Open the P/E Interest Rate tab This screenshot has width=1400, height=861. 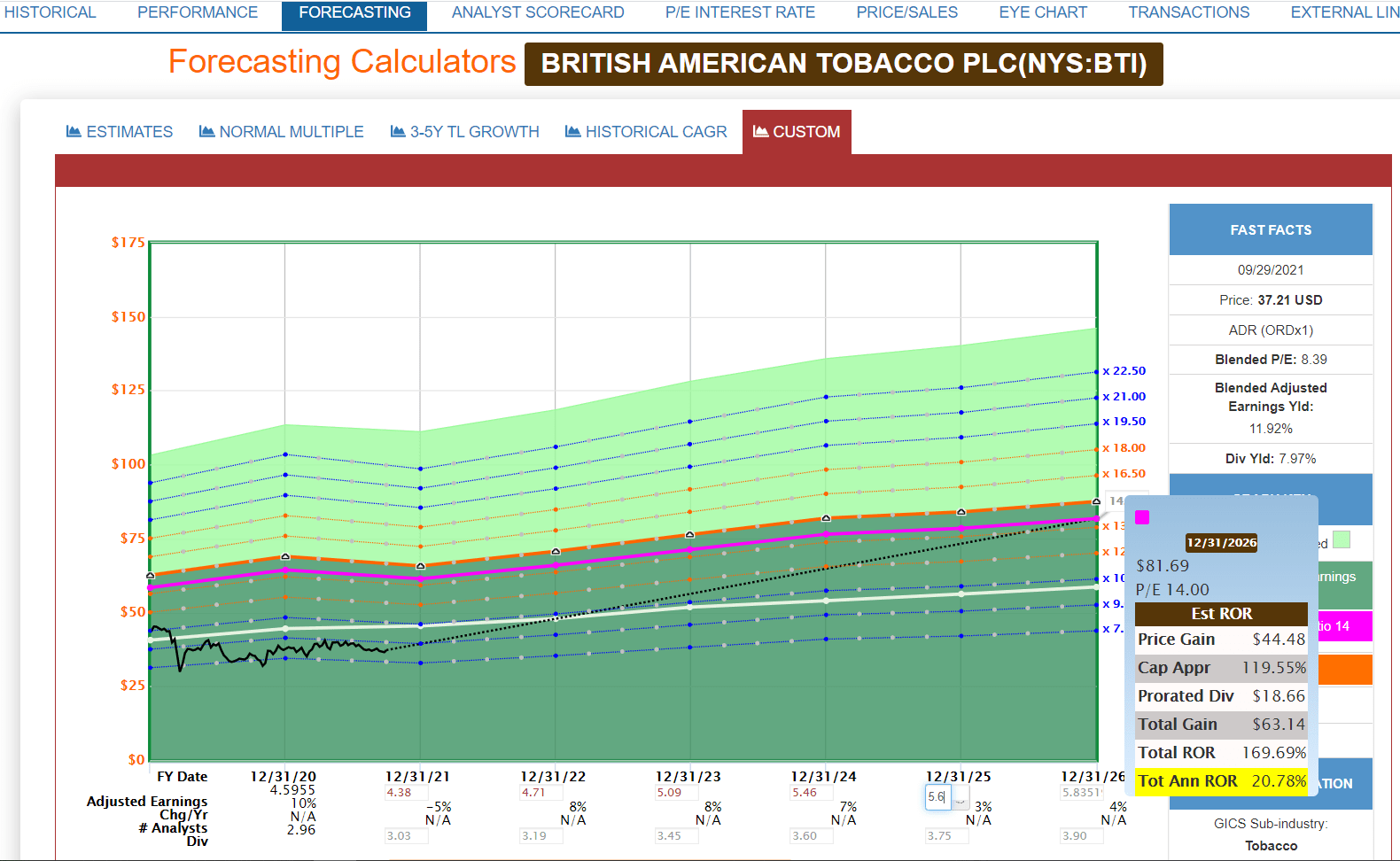tap(740, 12)
